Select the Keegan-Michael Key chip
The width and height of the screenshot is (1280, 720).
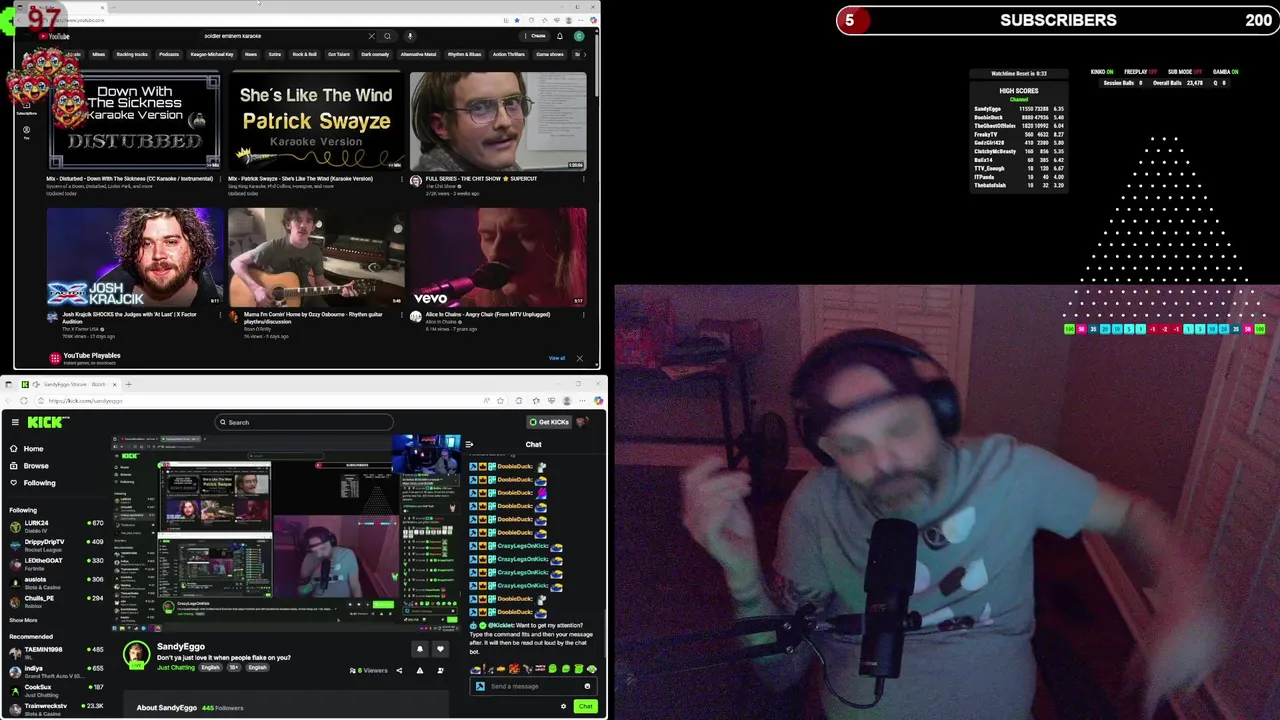pos(212,54)
